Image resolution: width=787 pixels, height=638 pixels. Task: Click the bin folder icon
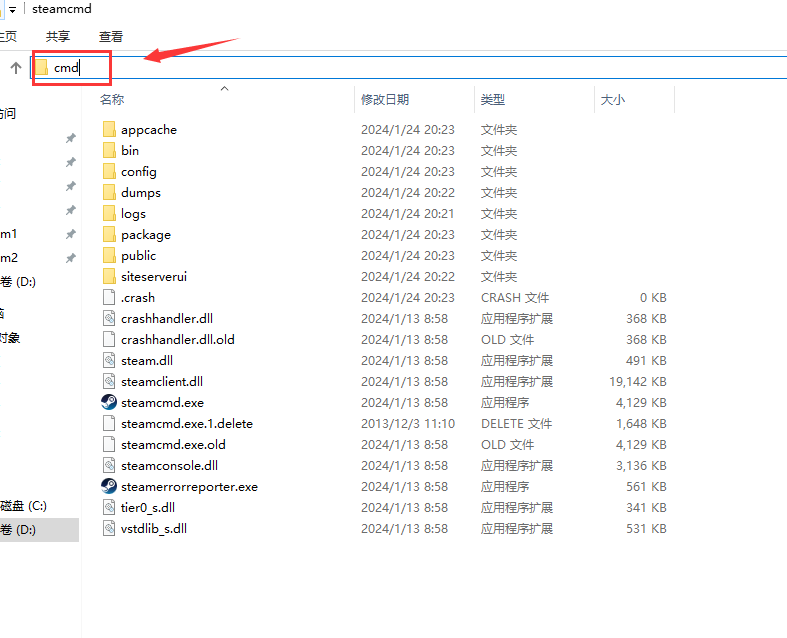pos(109,151)
